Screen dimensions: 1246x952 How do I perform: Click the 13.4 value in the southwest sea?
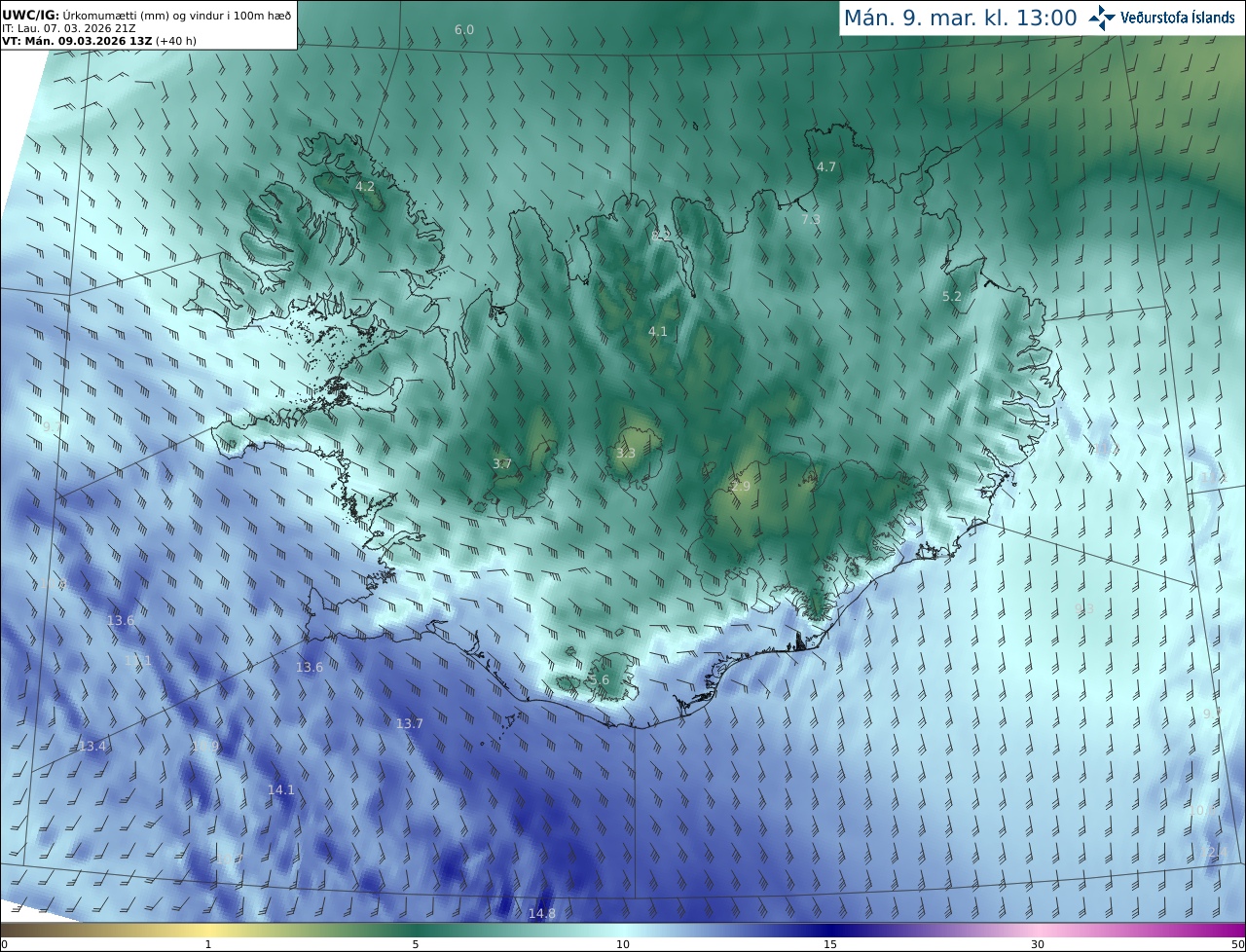pyautogui.click(x=93, y=747)
